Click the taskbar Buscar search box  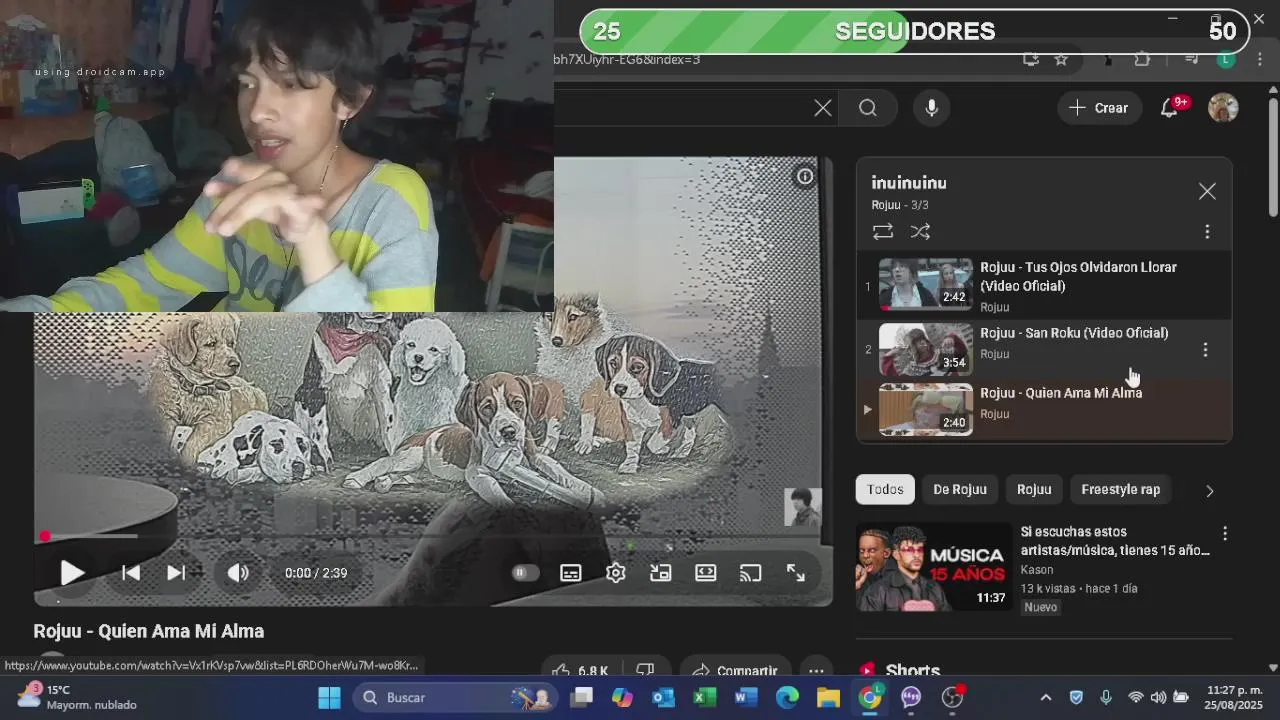point(455,697)
